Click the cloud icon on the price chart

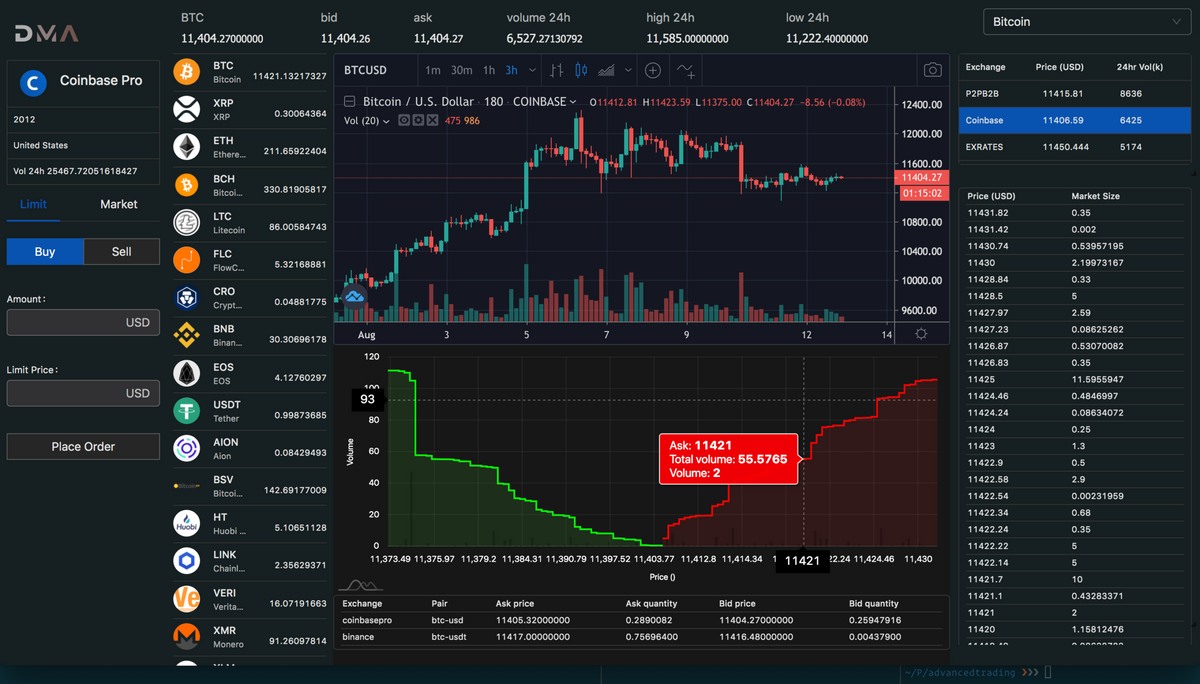click(354, 297)
